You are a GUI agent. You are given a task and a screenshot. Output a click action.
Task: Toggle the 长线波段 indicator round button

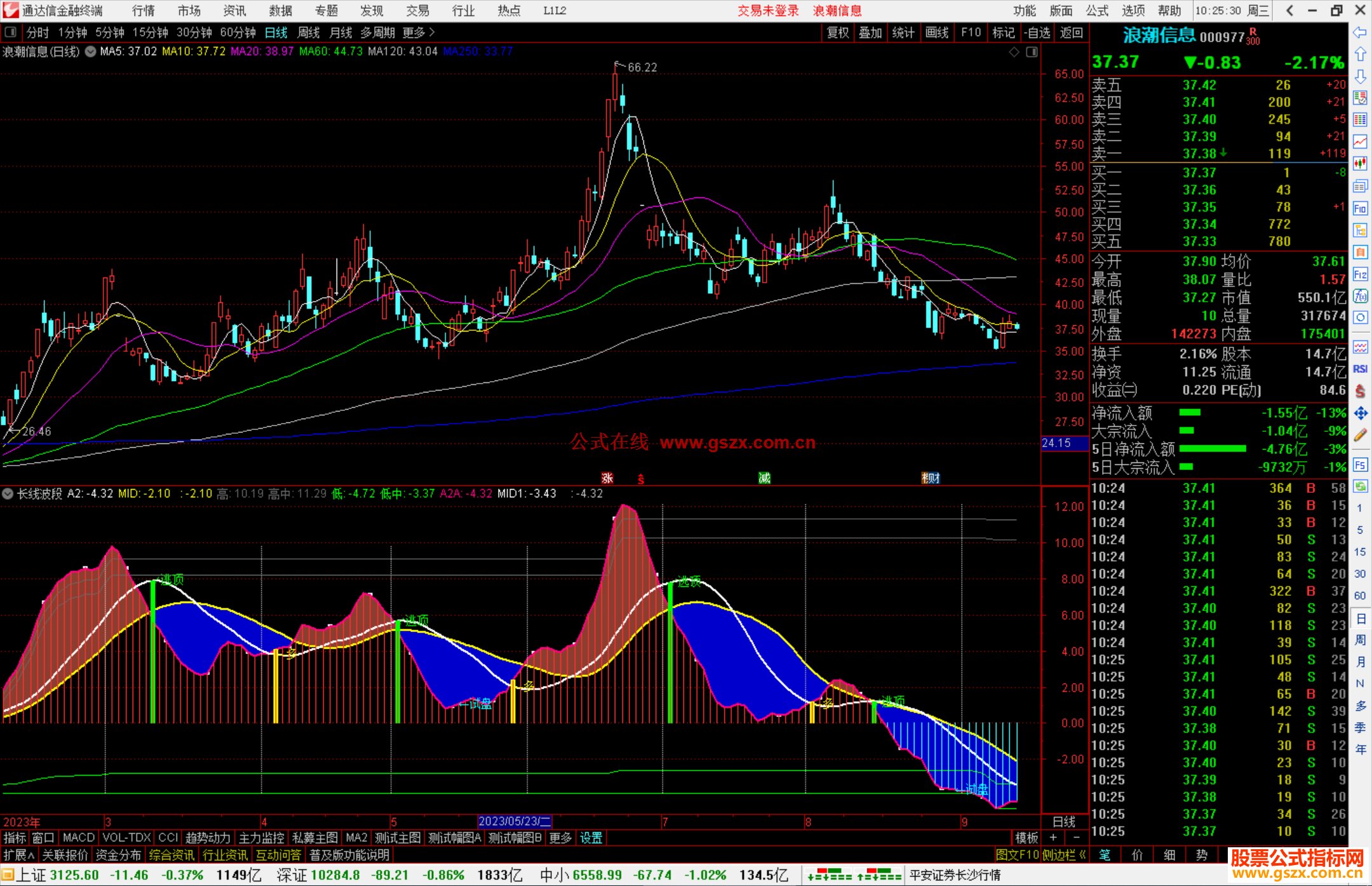point(8,493)
